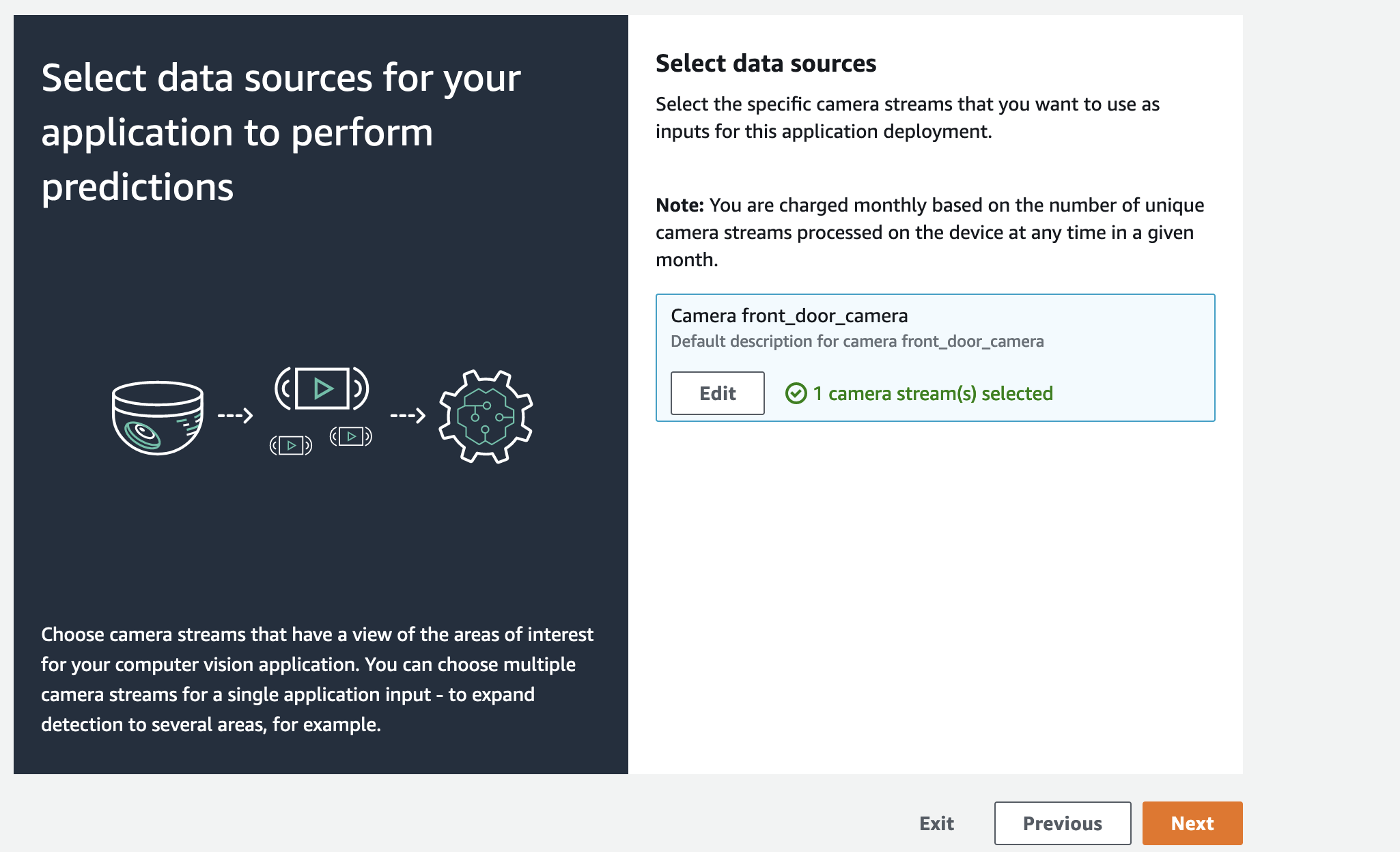
Task: Select the Camera front_door_camera card
Action: [936, 358]
